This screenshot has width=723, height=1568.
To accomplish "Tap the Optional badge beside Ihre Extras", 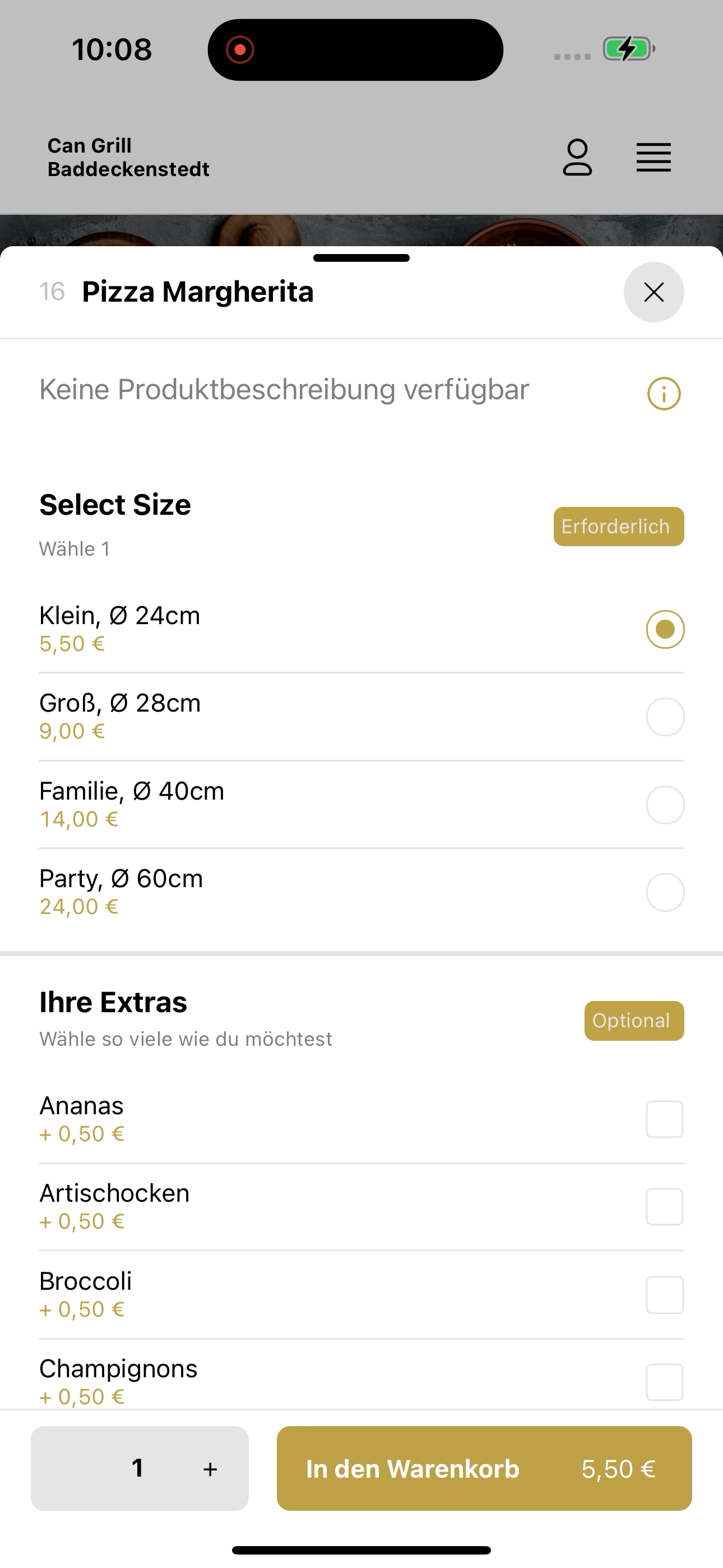I will pyautogui.click(x=634, y=1021).
